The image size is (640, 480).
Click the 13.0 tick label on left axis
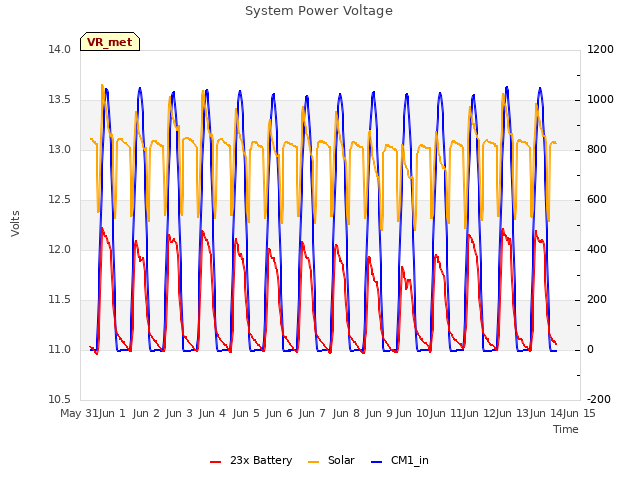(60, 149)
